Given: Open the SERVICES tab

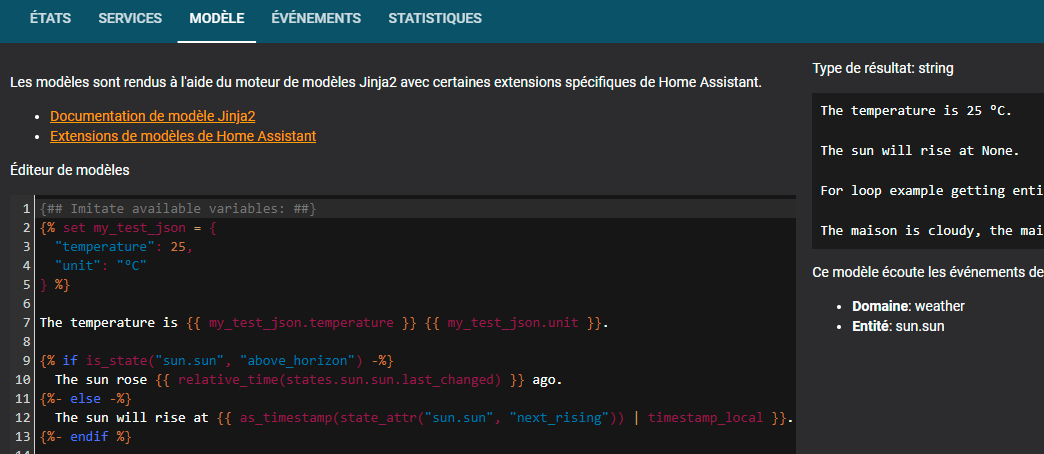Looking at the screenshot, I should point(130,18).
